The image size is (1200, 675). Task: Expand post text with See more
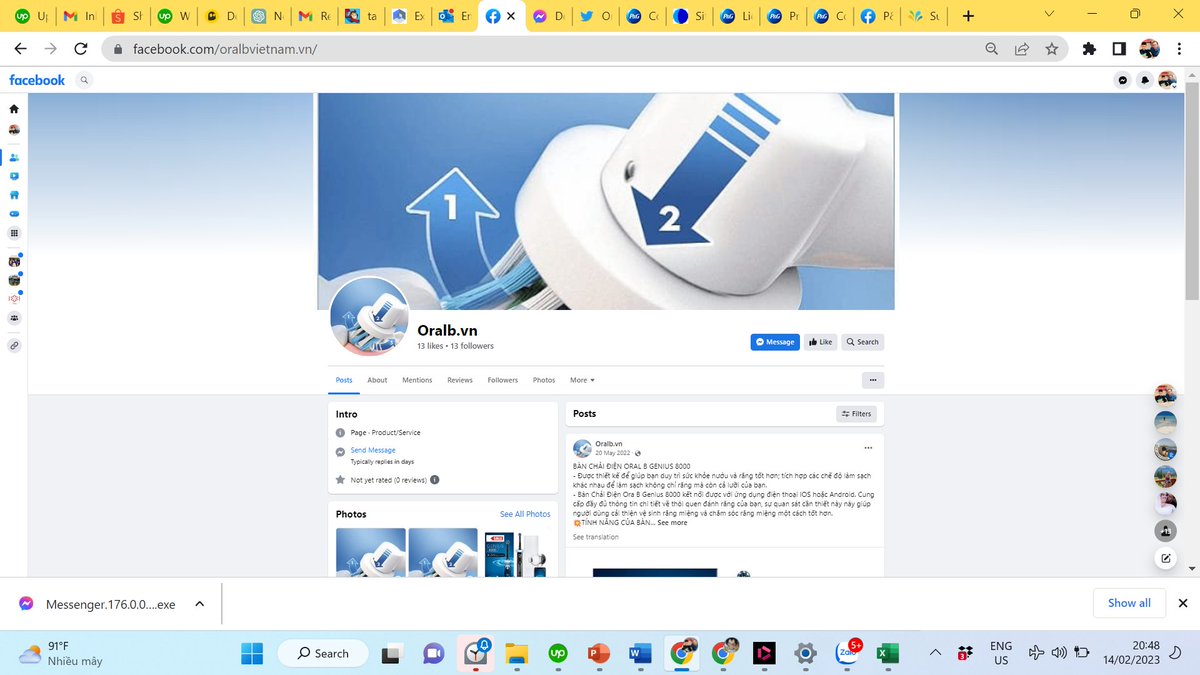click(672, 523)
